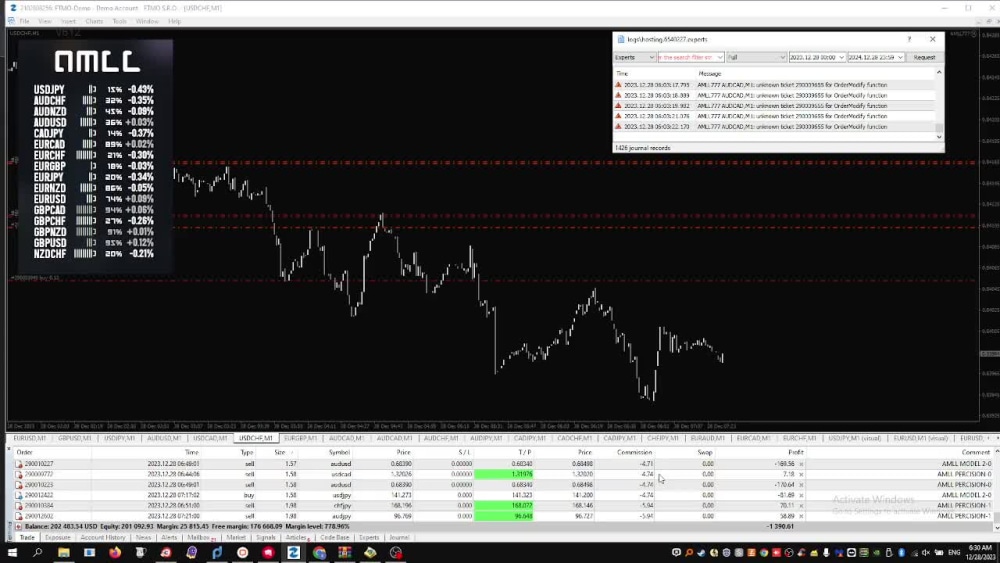Open the Mailbox terminal tab

[x=199, y=537]
